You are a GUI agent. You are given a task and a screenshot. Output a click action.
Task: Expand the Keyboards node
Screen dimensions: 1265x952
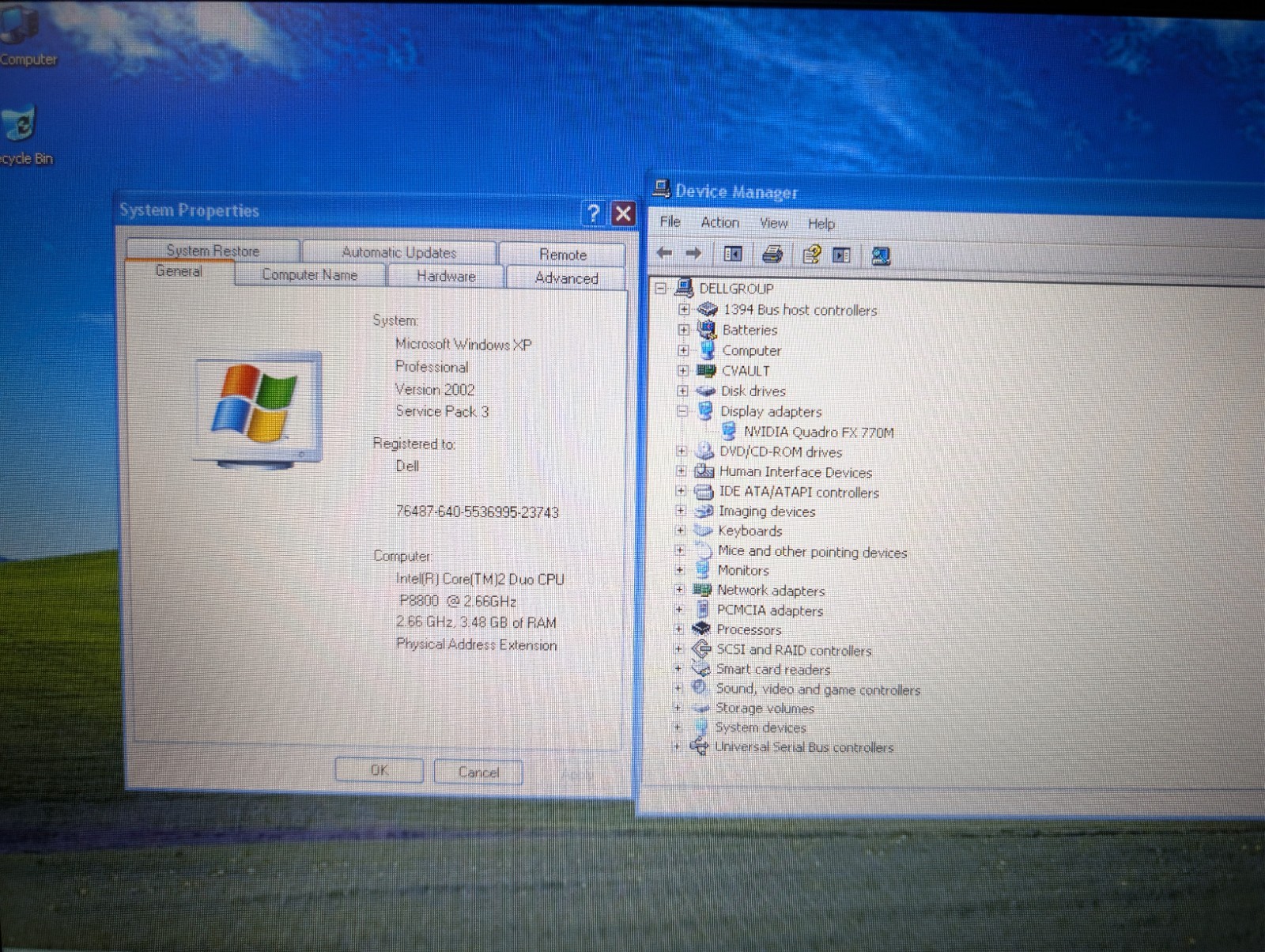(680, 530)
